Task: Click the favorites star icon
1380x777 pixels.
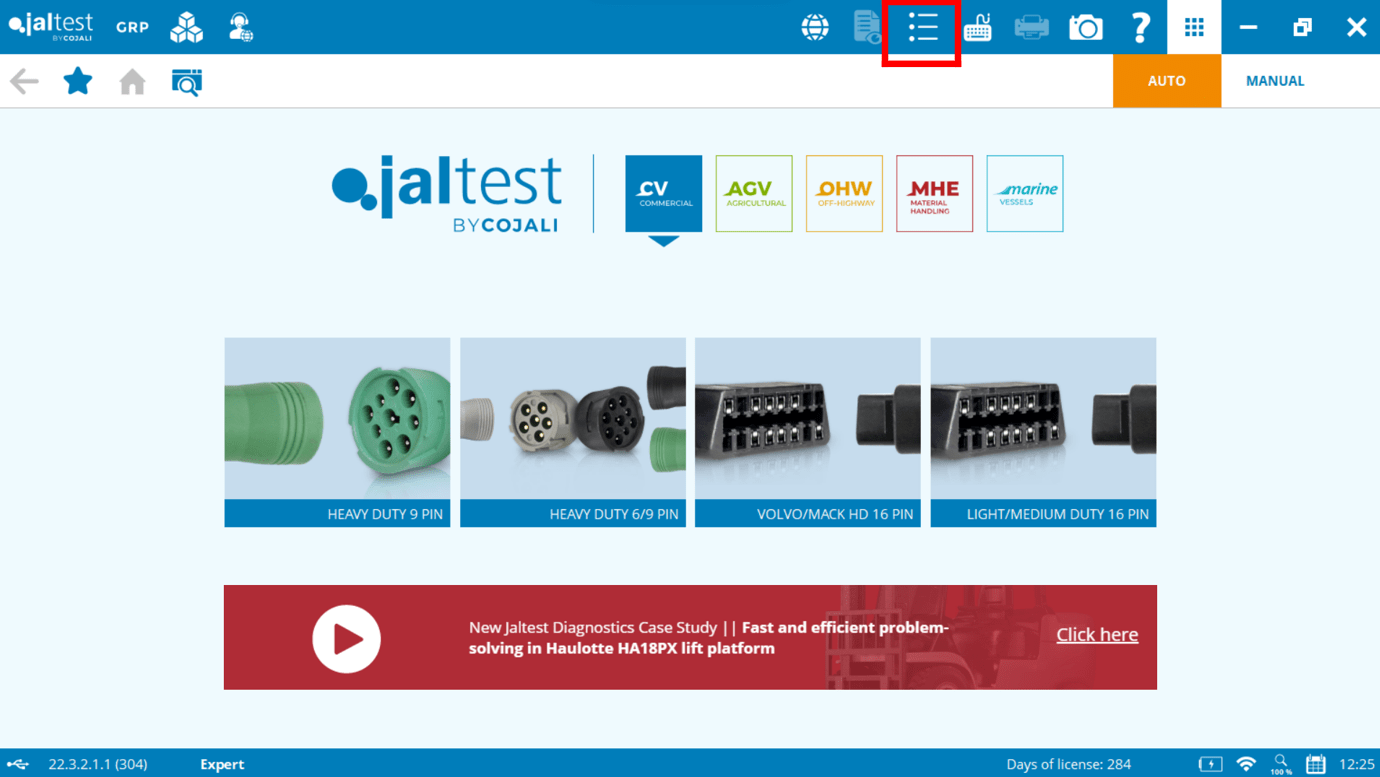Action: click(77, 81)
